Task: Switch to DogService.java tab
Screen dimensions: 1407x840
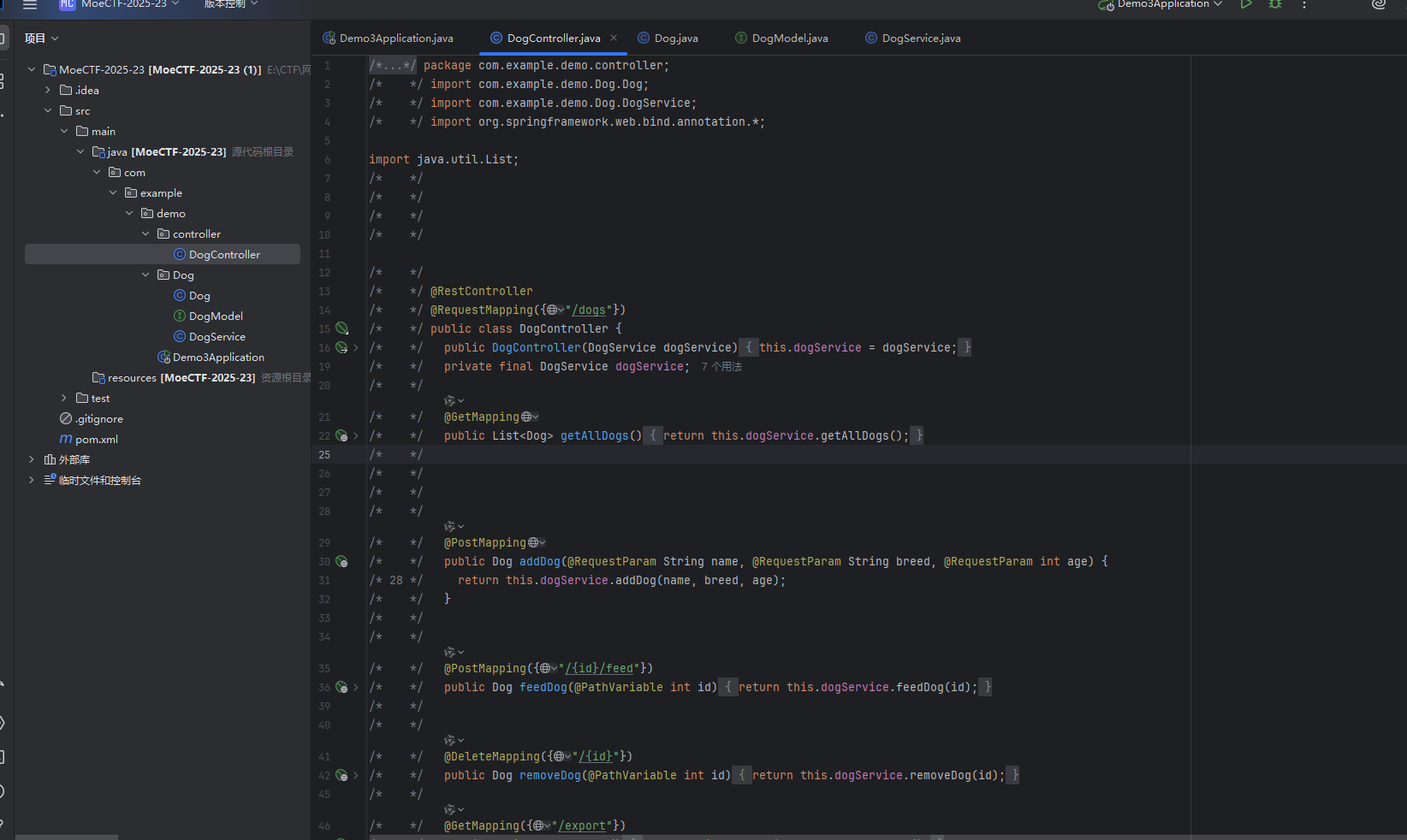Action: (x=920, y=38)
